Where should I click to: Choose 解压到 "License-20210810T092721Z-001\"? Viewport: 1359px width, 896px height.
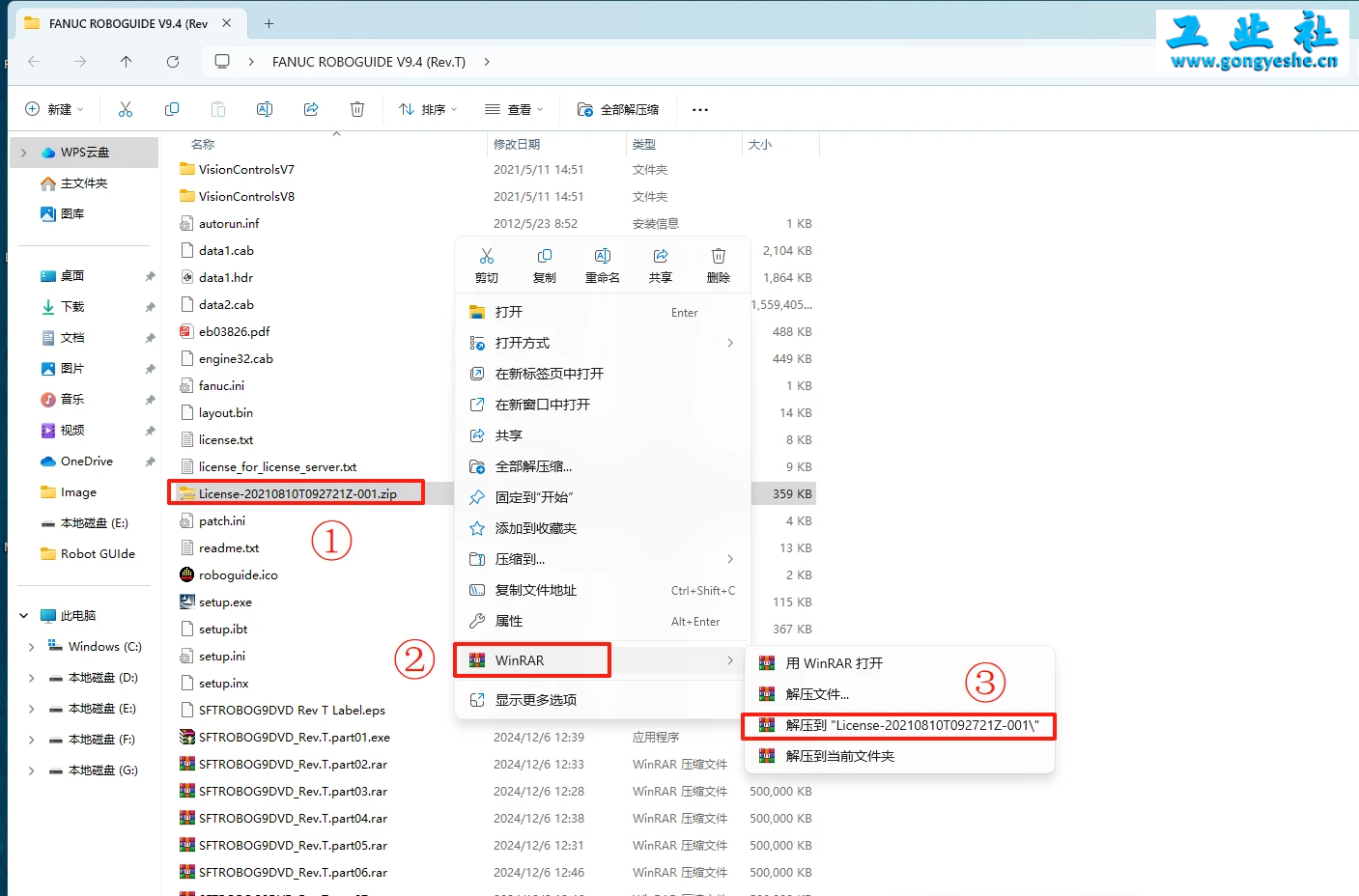pos(899,725)
